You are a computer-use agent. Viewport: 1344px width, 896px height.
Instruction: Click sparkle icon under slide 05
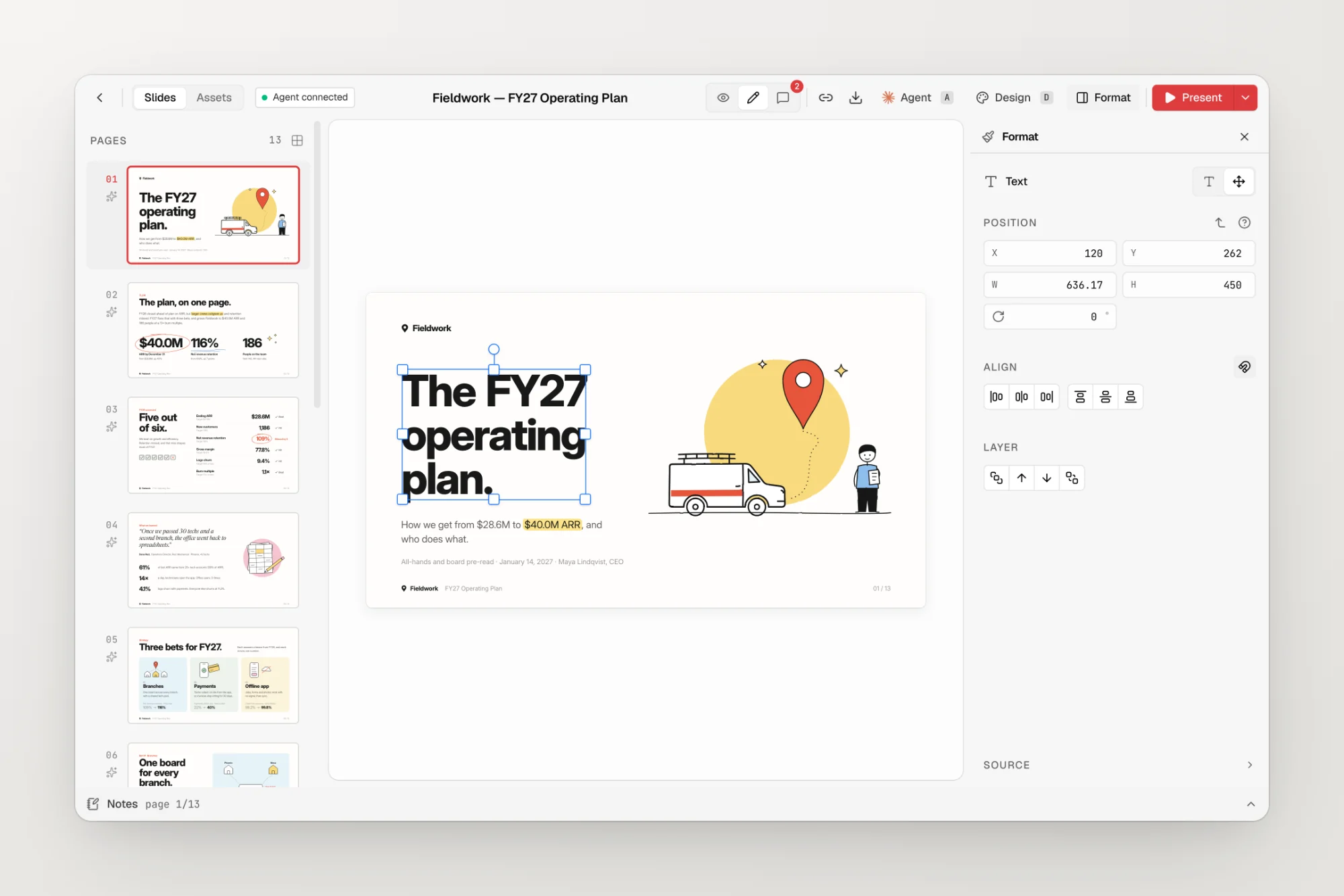pos(112,657)
